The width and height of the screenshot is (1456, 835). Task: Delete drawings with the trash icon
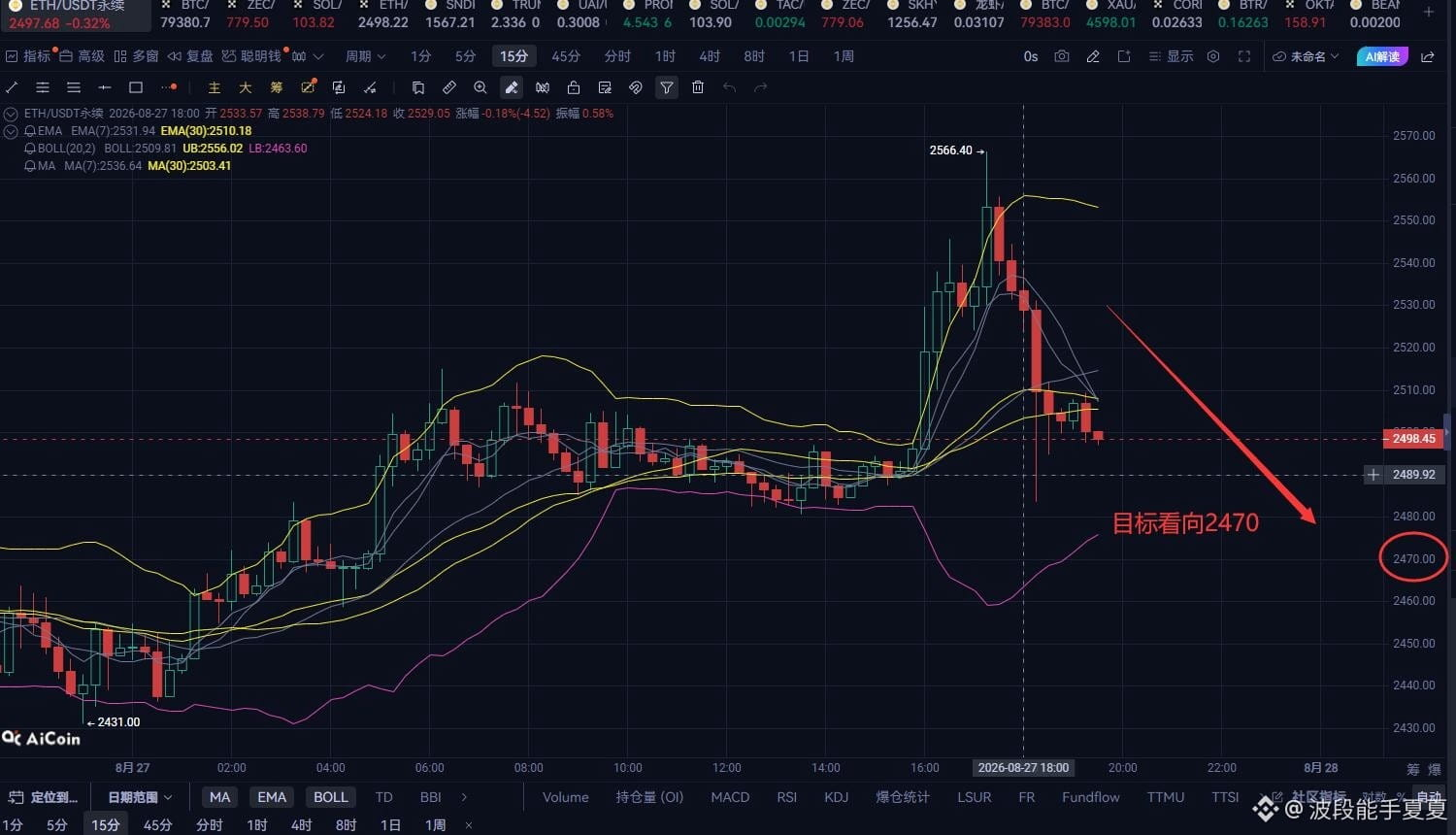coord(698,87)
